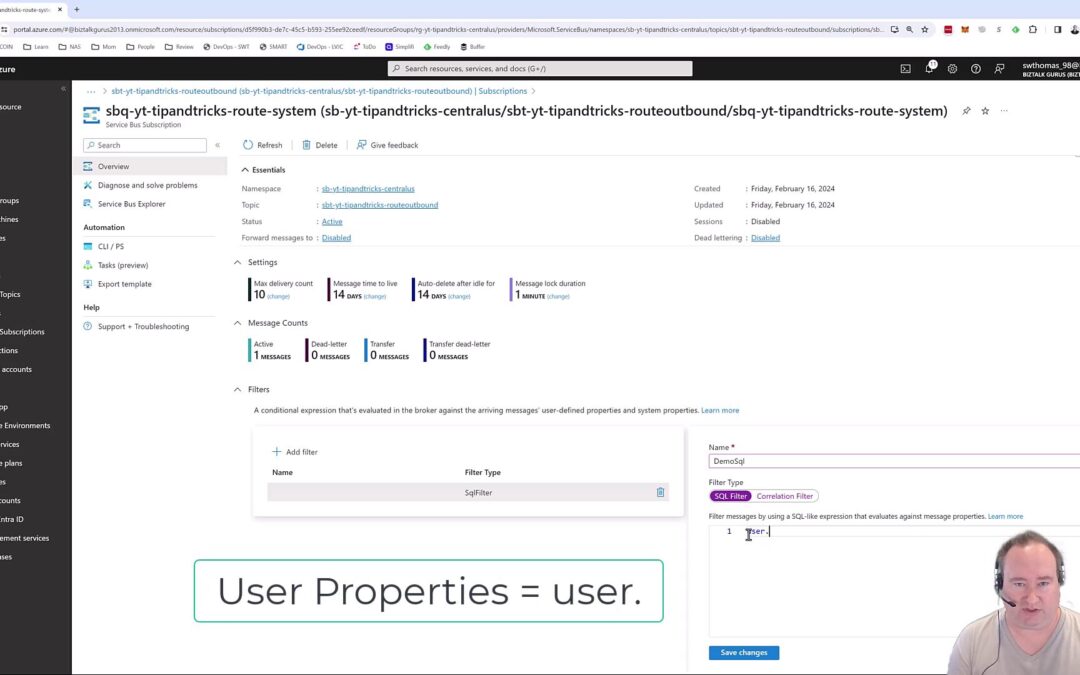Open the browser extensions puzzle icon
Image resolution: width=1080 pixels, height=675 pixels.
[x=1032, y=30]
